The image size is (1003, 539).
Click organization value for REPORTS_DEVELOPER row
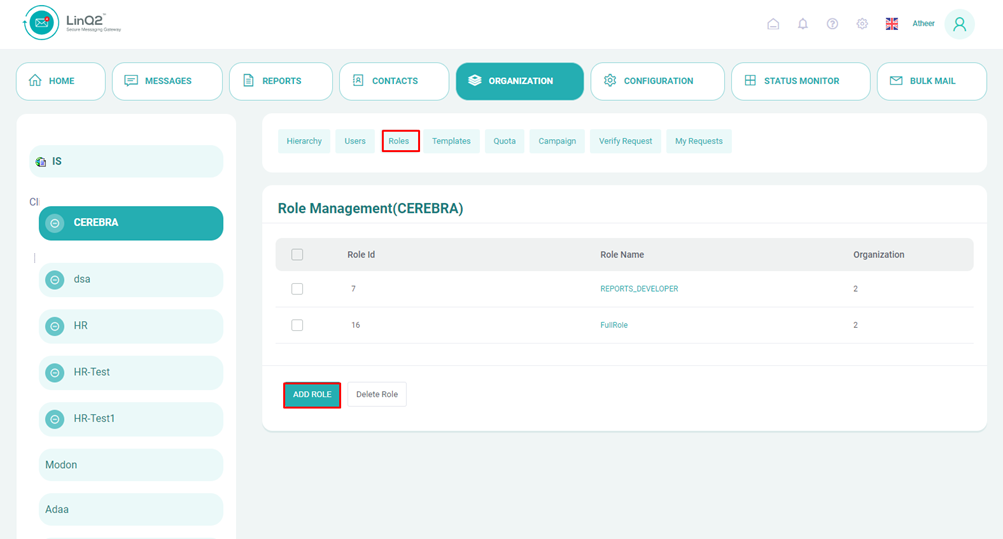pos(855,289)
